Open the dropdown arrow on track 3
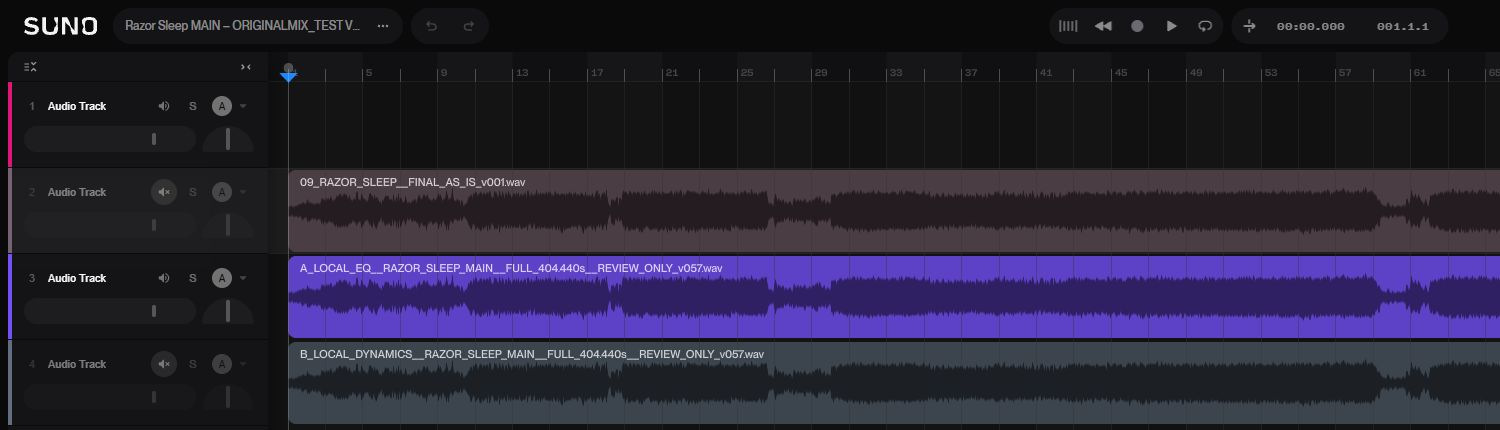This screenshot has height=430, width=1500. [242, 278]
